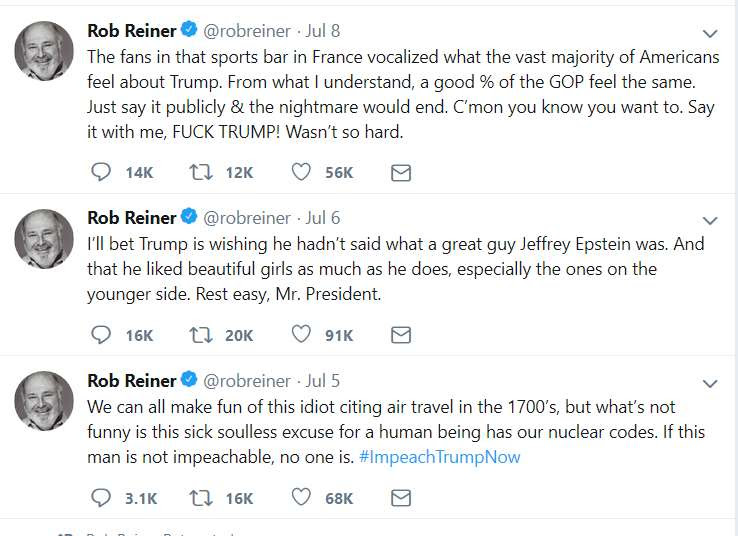This screenshot has height=536, width=738.
Task: Send the July 8 tweet by direct message
Action: [400, 172]
